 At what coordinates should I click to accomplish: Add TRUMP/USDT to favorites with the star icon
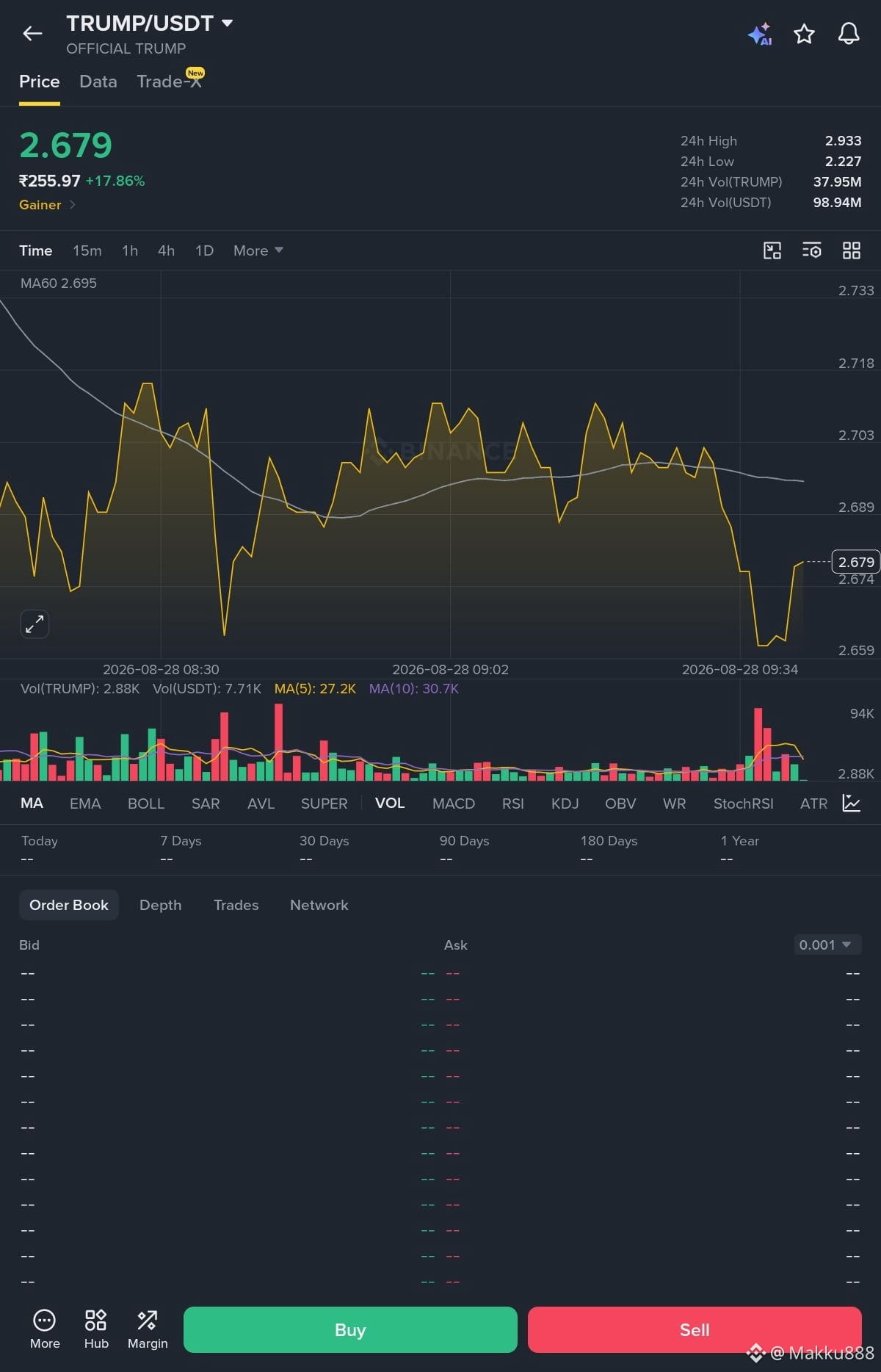(804, 34)
